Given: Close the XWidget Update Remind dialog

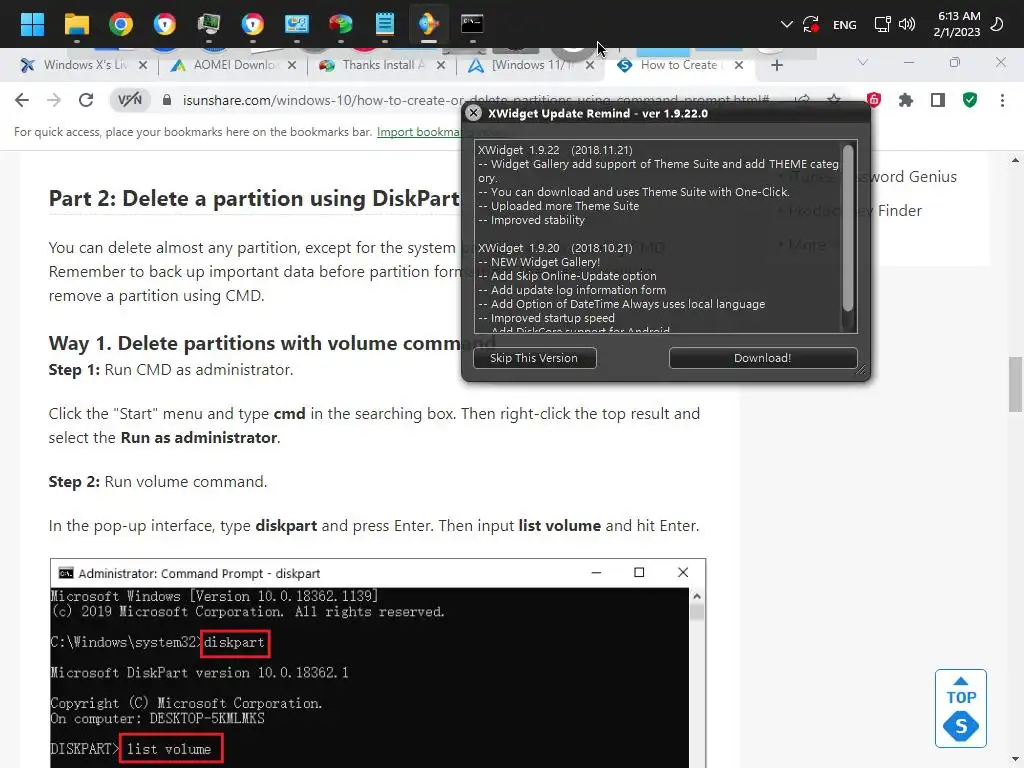Looking at the screenshot, I should coord(473,113).
